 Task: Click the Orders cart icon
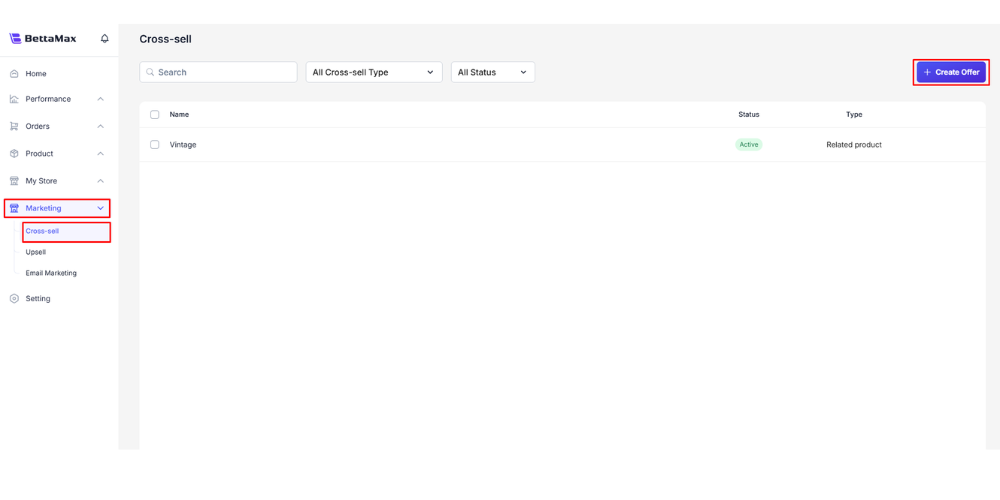(x=14, y=126)
